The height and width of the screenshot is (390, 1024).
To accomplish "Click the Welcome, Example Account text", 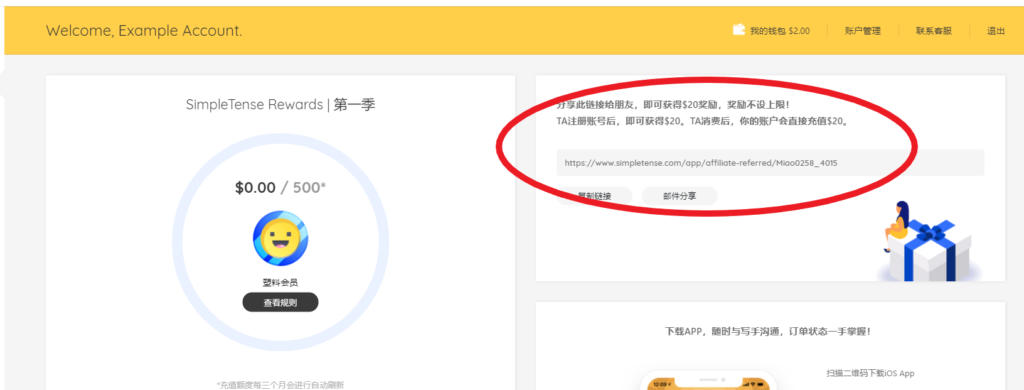I will pyautogui.click(x=144, y=31).
